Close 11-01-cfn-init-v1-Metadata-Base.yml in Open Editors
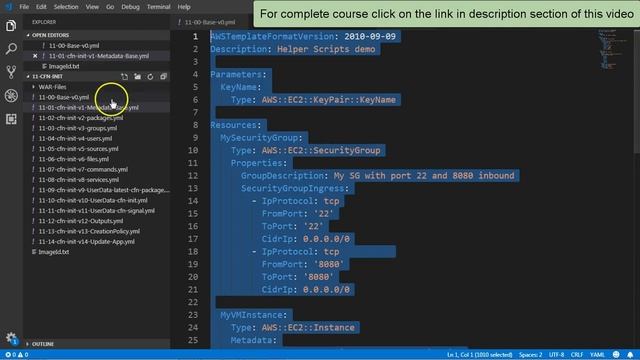 [x=35, y=56]
